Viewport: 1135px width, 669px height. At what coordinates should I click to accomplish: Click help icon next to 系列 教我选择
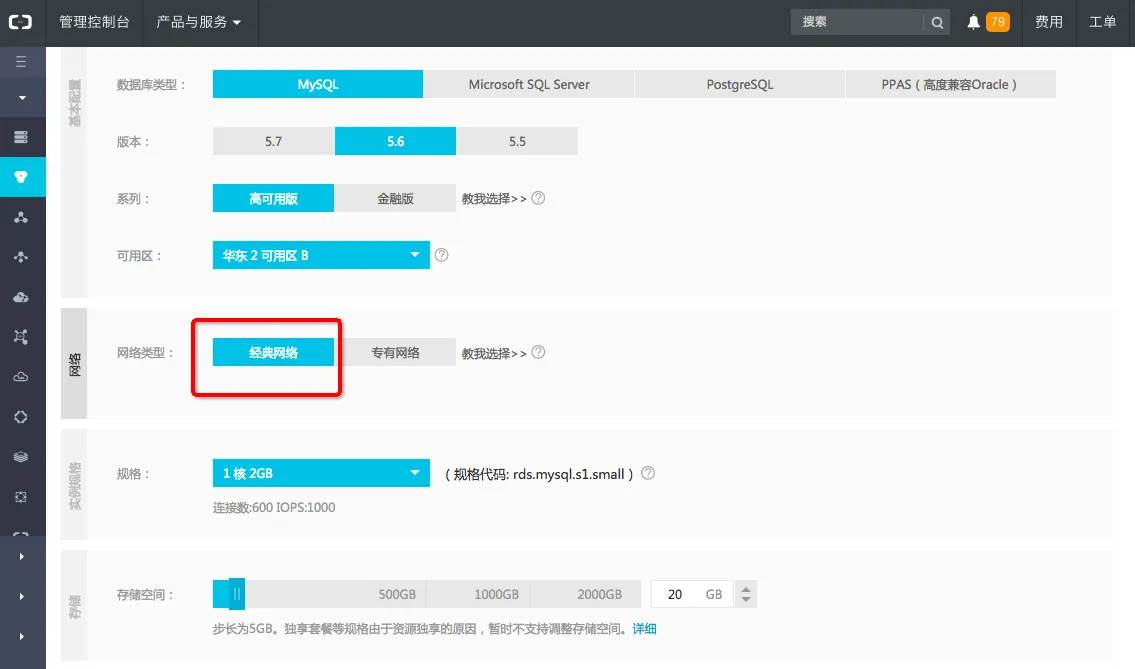click(x=538, y=198)
